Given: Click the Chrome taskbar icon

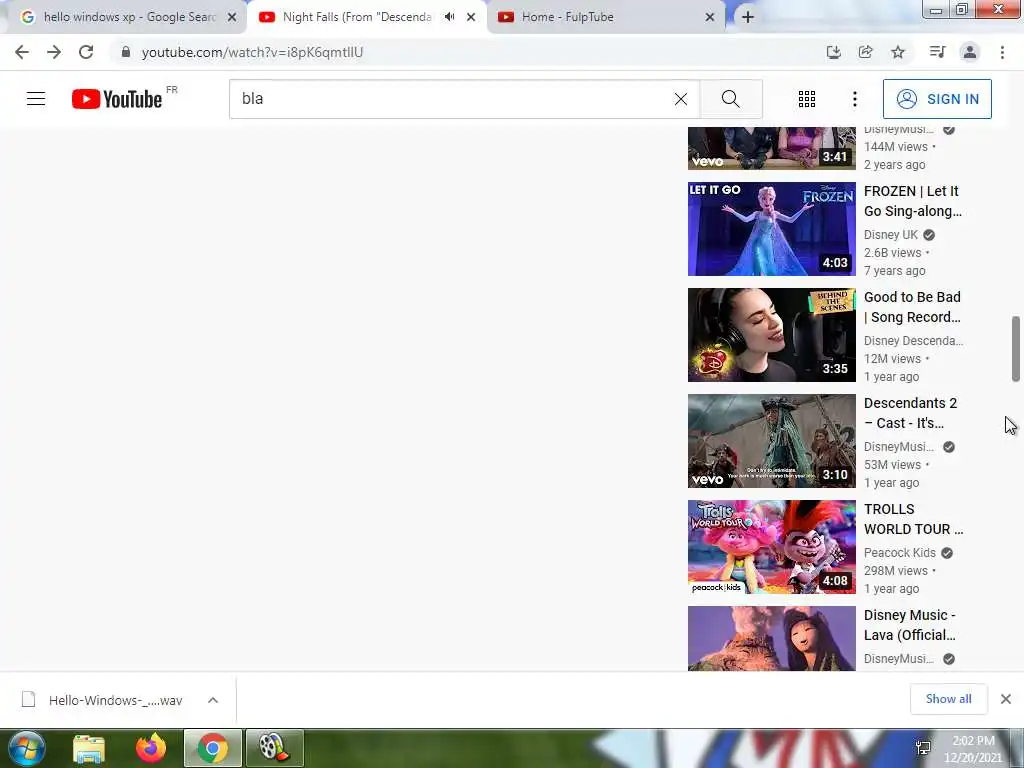Looking at the screenshot, I should (x=213, y=748).
